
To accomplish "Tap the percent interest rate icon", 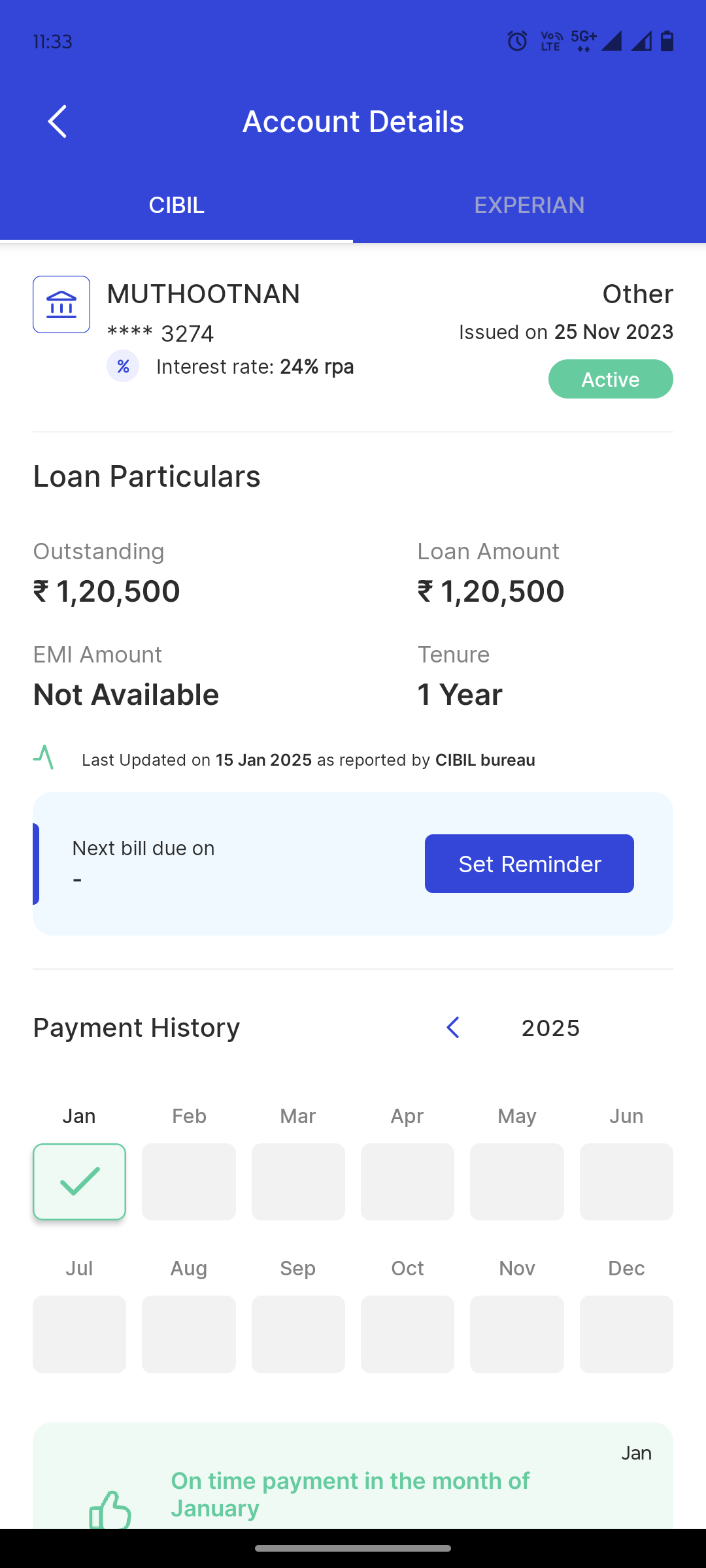I will pos(123,367).
